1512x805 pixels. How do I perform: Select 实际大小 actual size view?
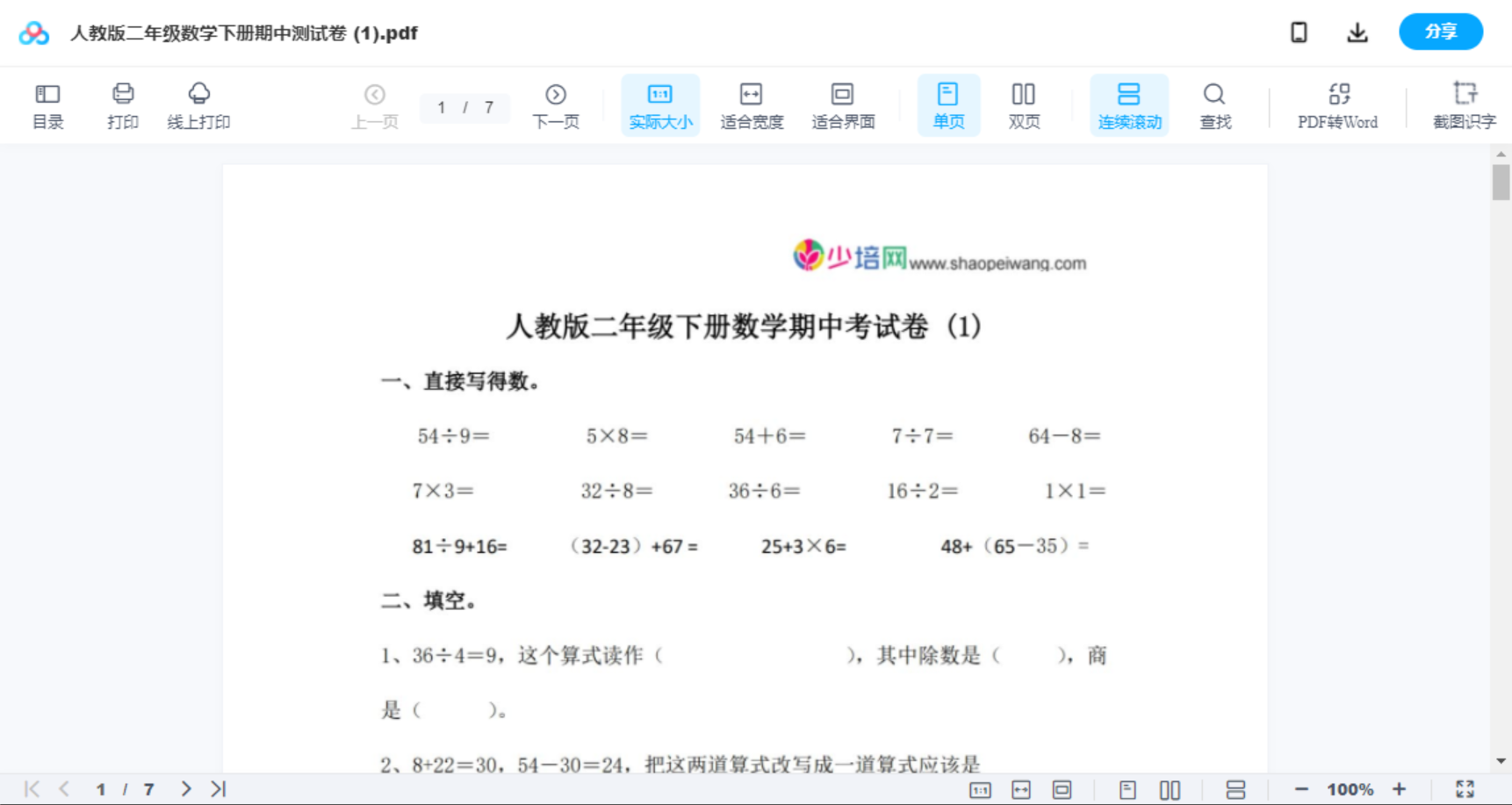point(659,104)
